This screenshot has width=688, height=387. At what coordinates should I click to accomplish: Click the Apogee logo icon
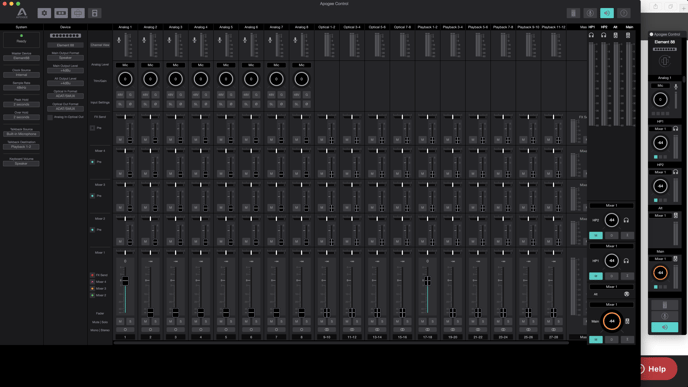(x=22, y=13)
